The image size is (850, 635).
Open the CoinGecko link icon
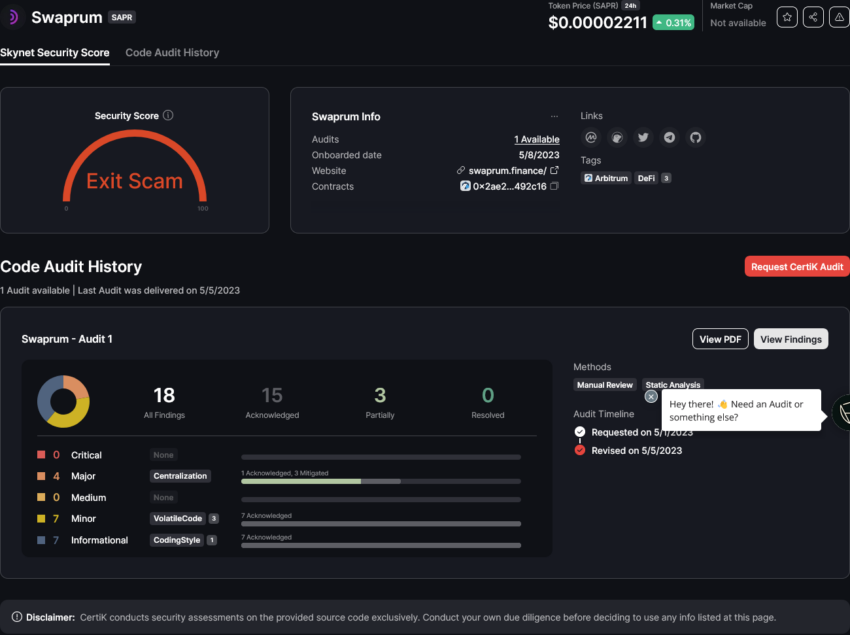coord(617,138)
